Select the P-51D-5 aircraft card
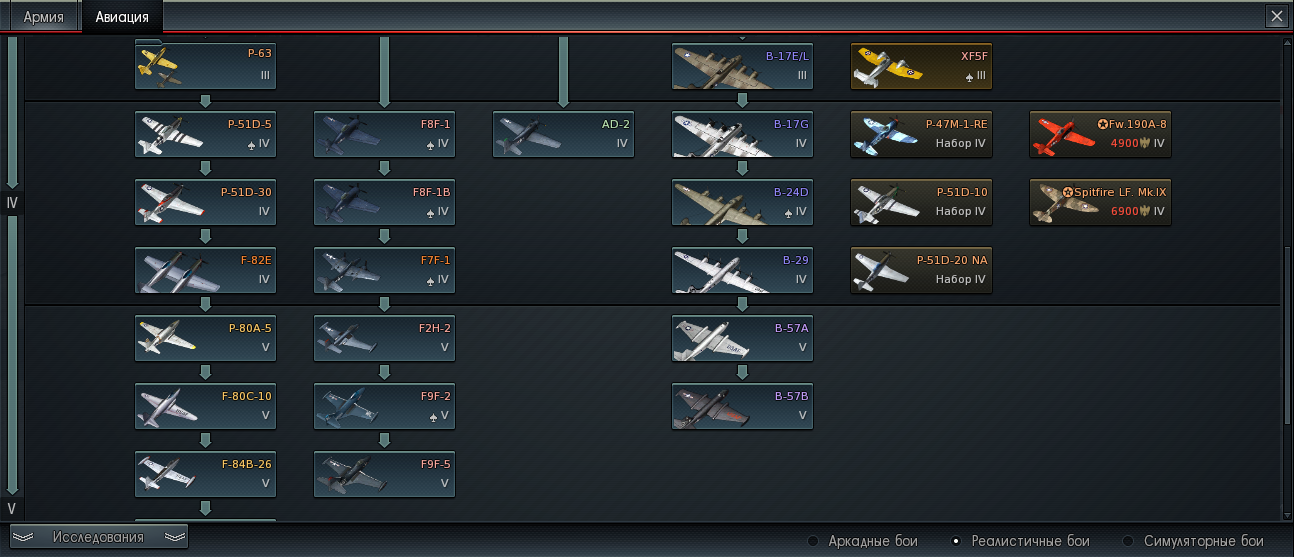 [205, 134]
